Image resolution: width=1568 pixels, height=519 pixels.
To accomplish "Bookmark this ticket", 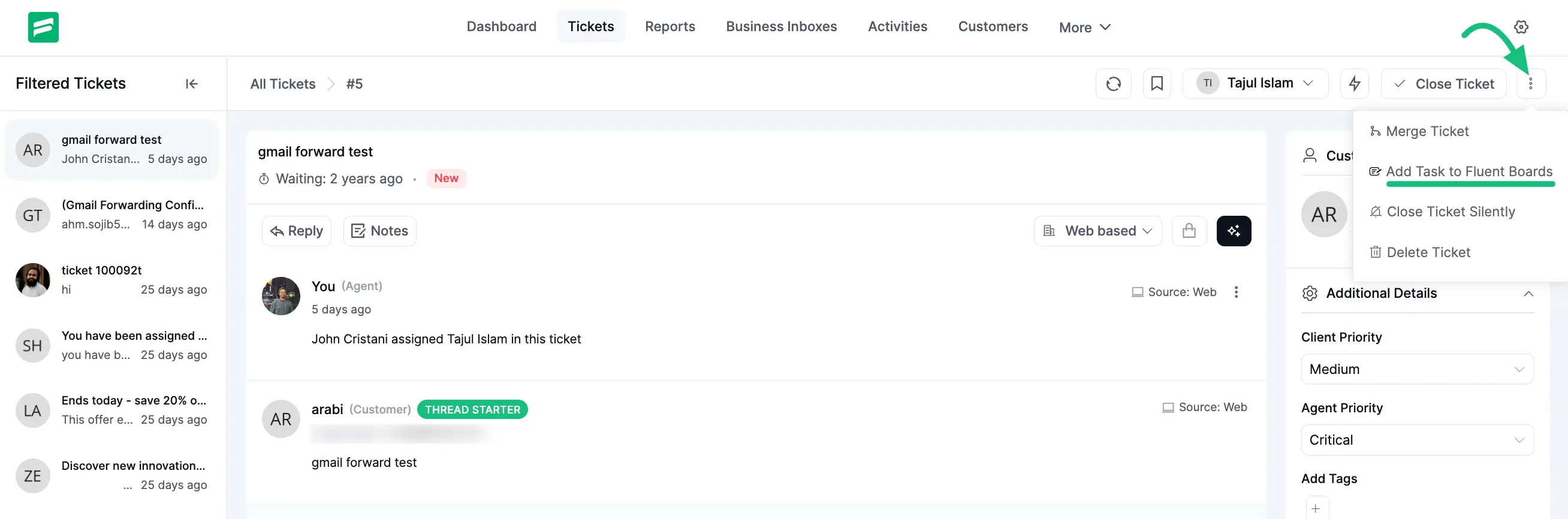I will [1157, 84].
